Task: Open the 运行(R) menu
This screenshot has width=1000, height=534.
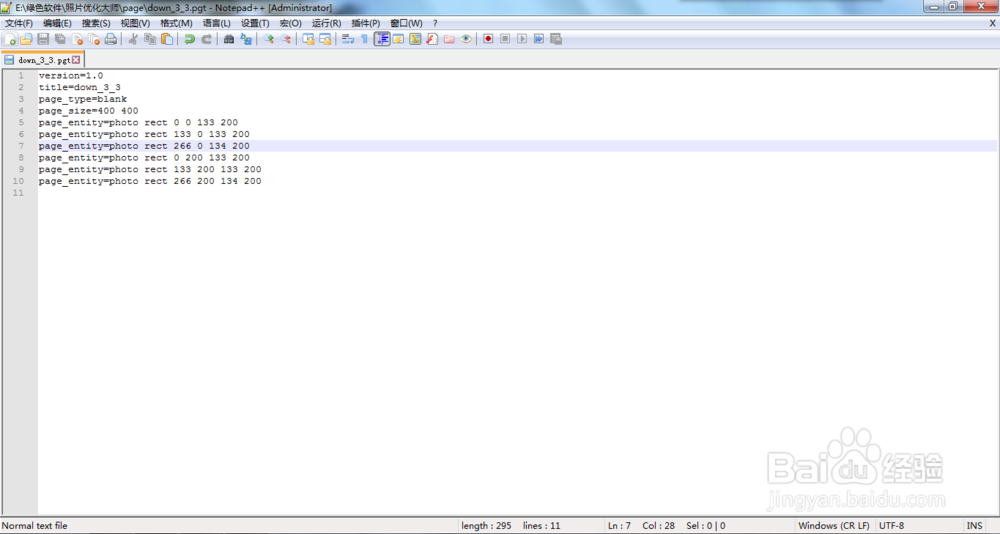Action: pyautogui.click(x=327, y=23)
